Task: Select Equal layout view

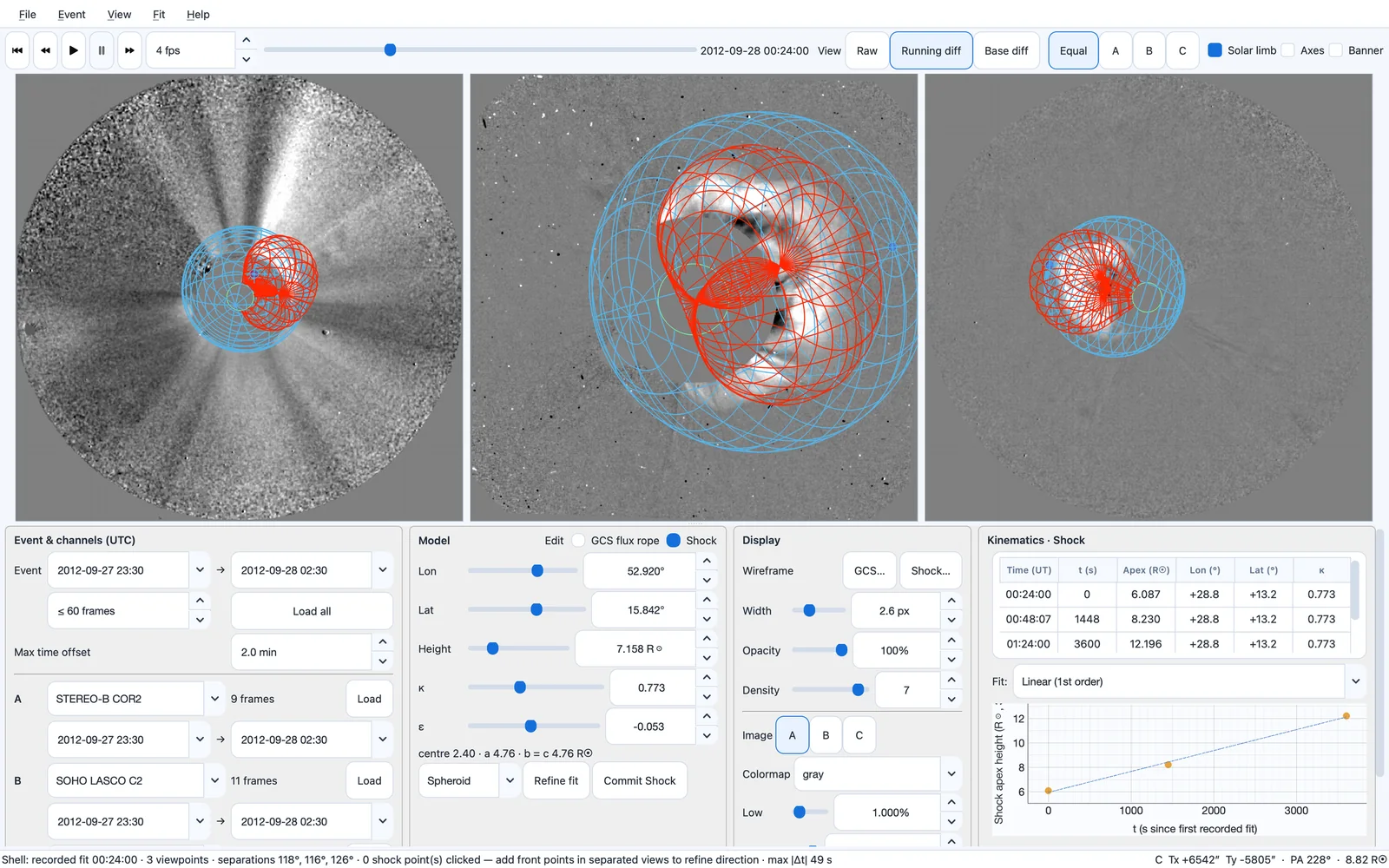Action: tap(1073, 50)
